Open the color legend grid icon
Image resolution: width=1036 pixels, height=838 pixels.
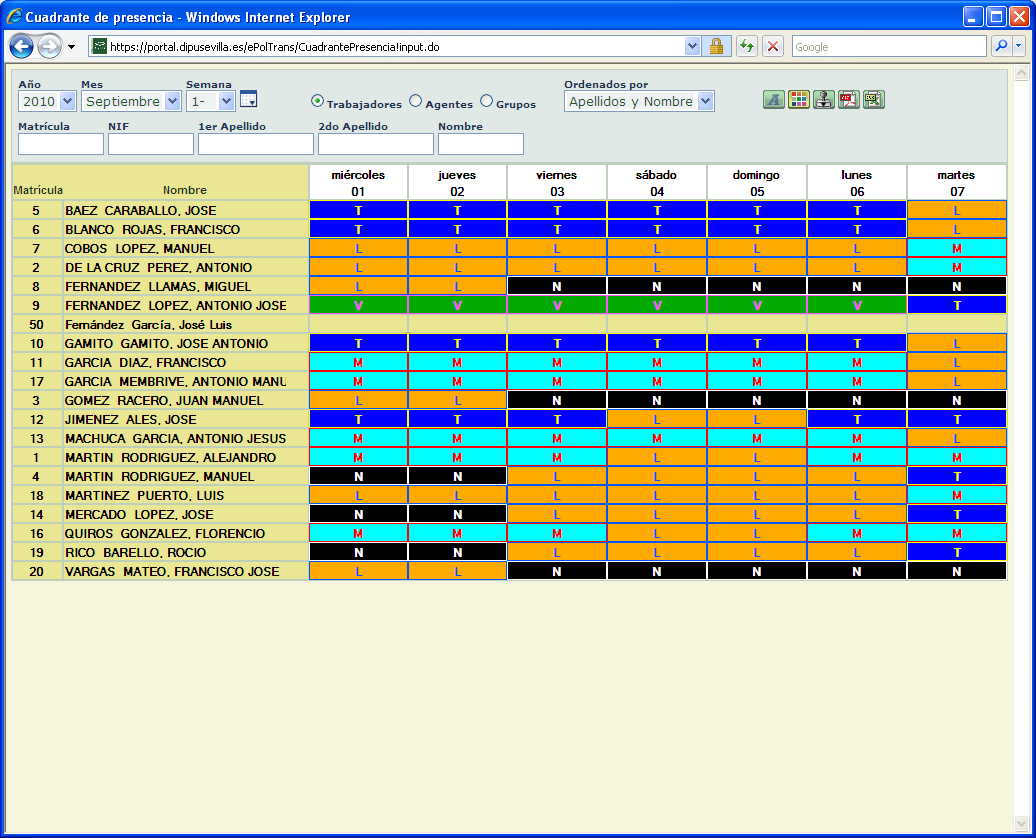pyautogui.click(x=798, y=99)
